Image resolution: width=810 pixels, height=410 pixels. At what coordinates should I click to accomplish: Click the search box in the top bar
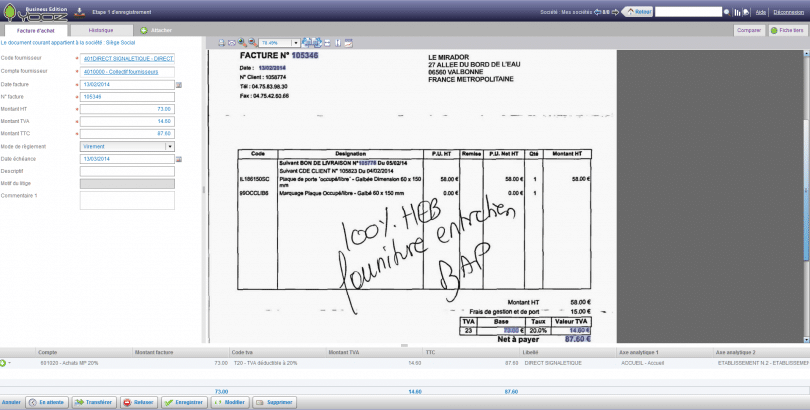(x=688, y=12)
